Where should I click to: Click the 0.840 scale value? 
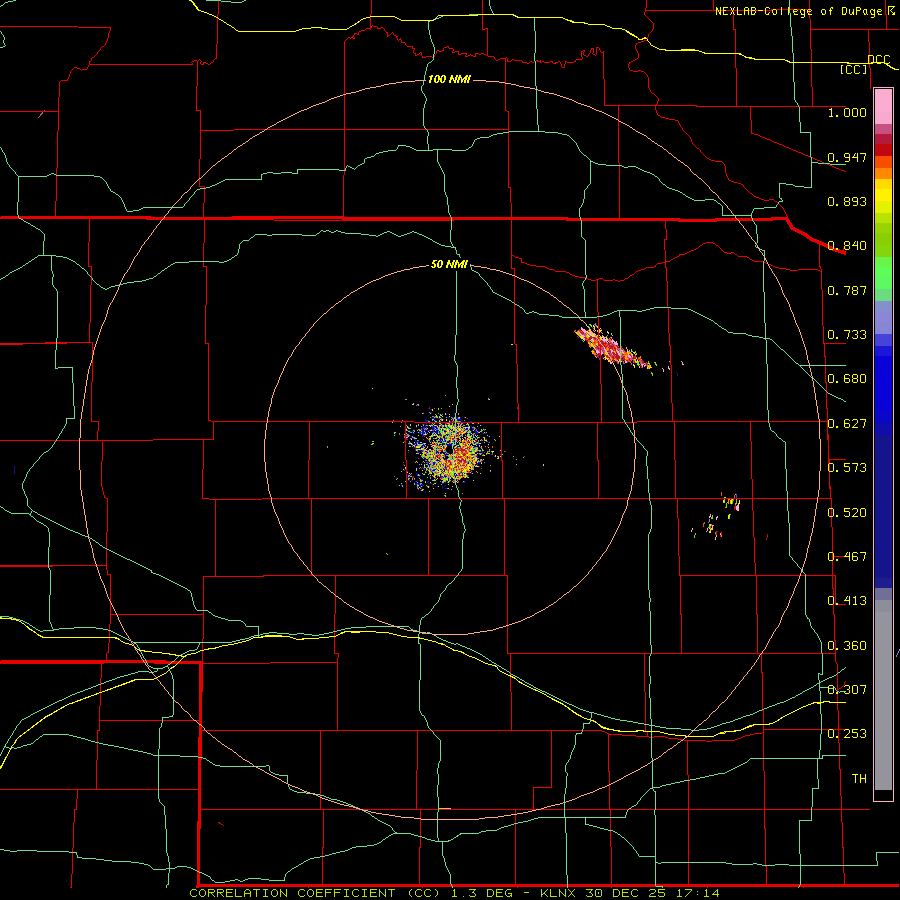(847, 245)
